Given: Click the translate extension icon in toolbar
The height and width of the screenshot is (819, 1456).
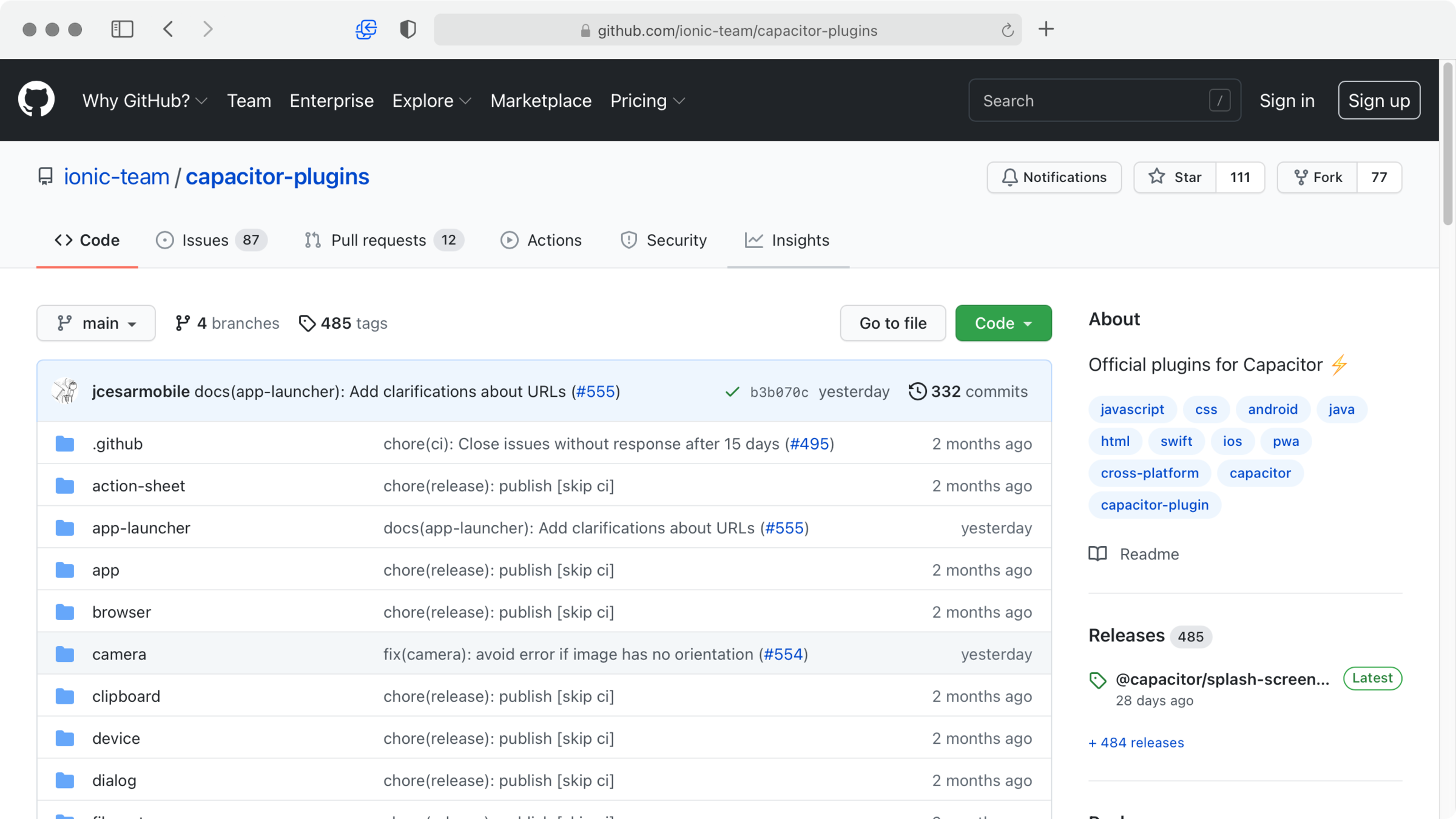Looking at the screenshot, I should (366, 29).
